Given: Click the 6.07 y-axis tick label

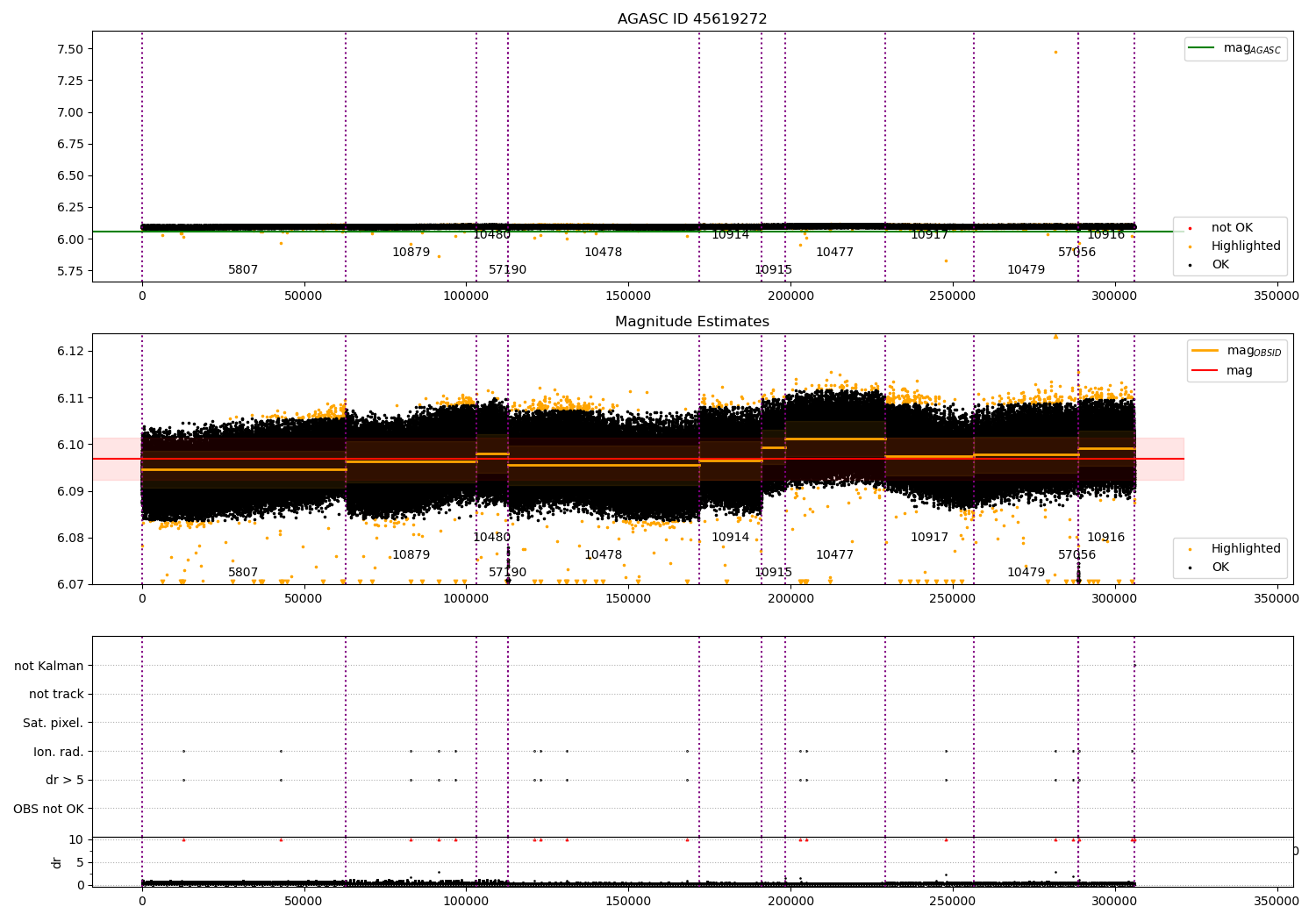Looking at the screenshot, I should (x=68, y=584).
